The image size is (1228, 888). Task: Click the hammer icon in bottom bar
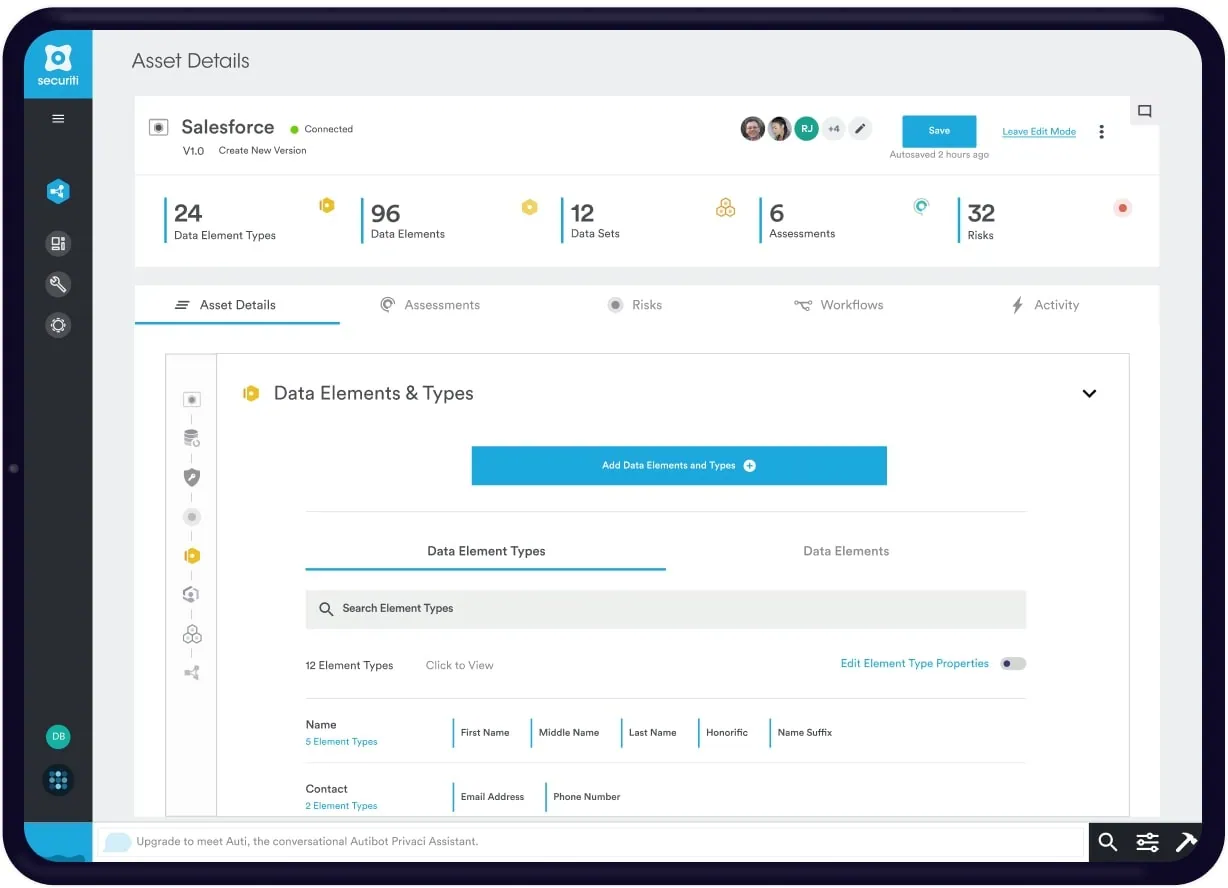point(1186,842)
